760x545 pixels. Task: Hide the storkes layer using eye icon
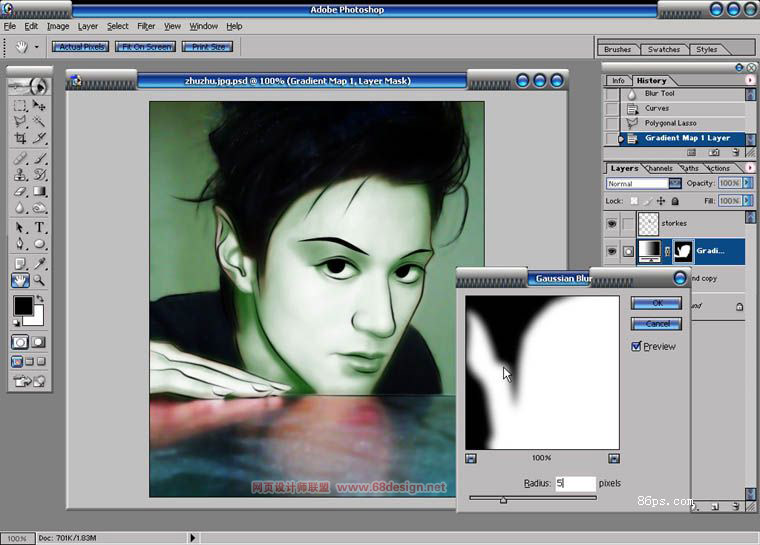612,224
